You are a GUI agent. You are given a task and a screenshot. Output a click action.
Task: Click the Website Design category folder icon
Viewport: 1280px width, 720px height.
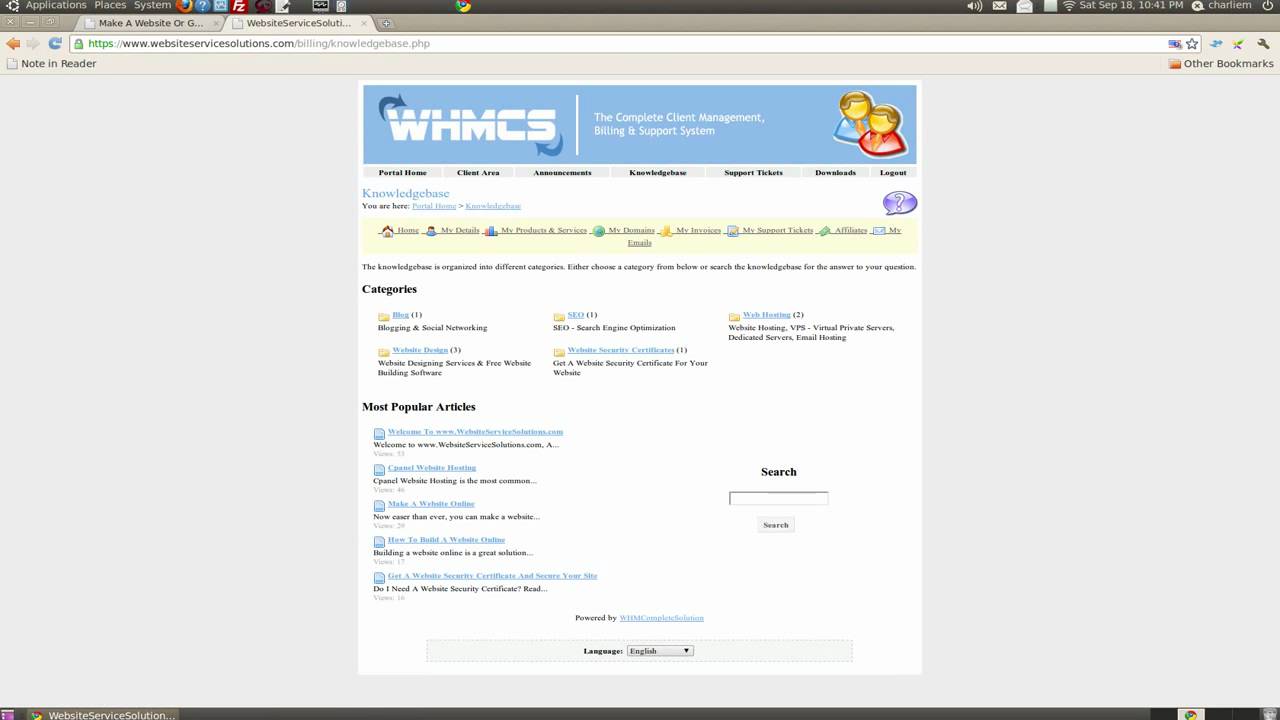(384, 352)
